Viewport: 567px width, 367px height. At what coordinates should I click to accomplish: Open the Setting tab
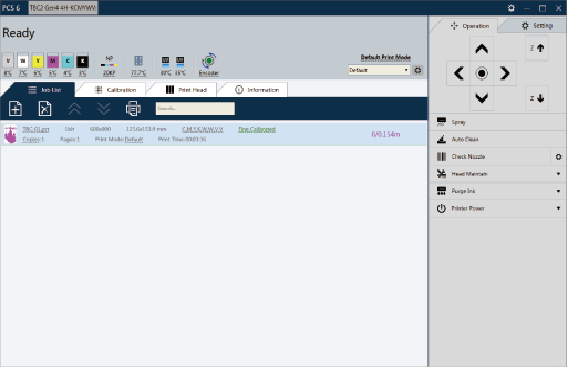[x=537, y=26]
